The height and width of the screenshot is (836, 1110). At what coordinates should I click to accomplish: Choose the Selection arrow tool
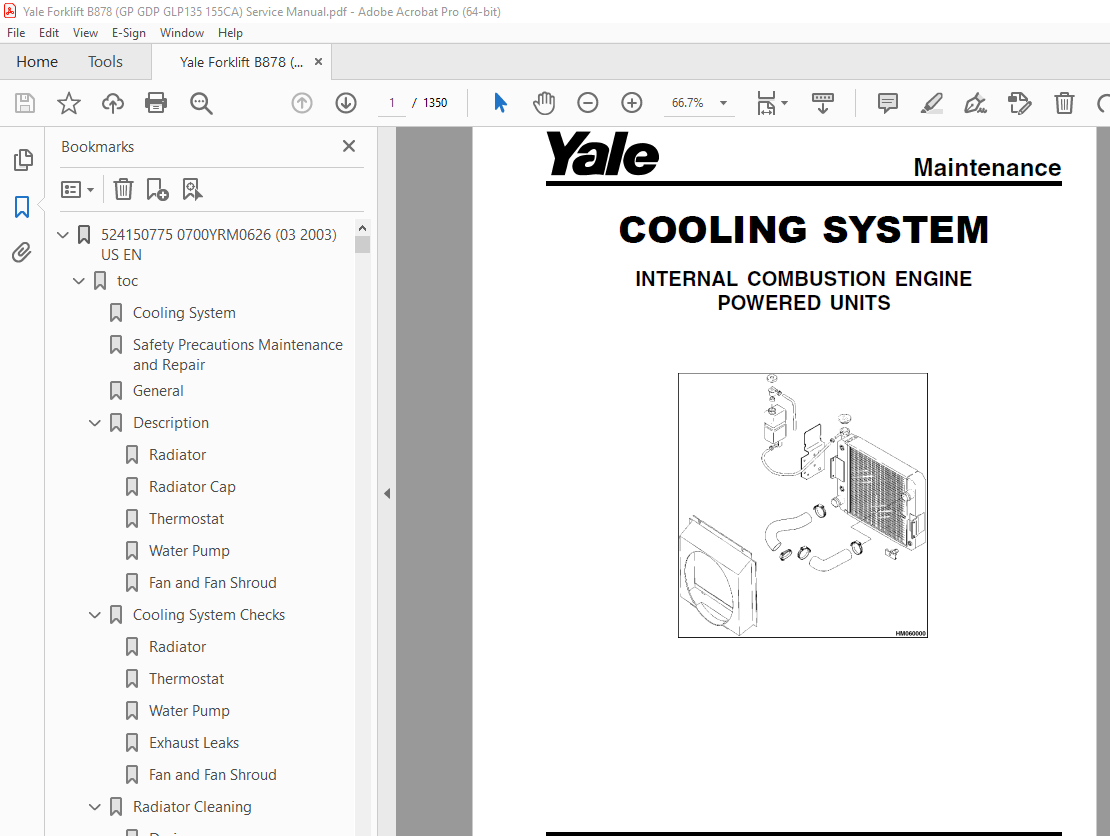[x=500, y=103]
